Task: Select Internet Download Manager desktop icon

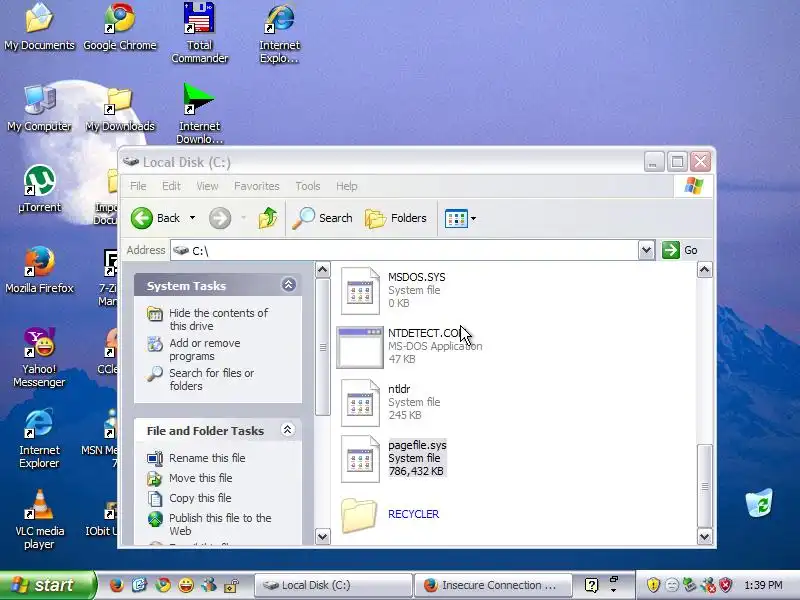Action: [x=199, y=113]
